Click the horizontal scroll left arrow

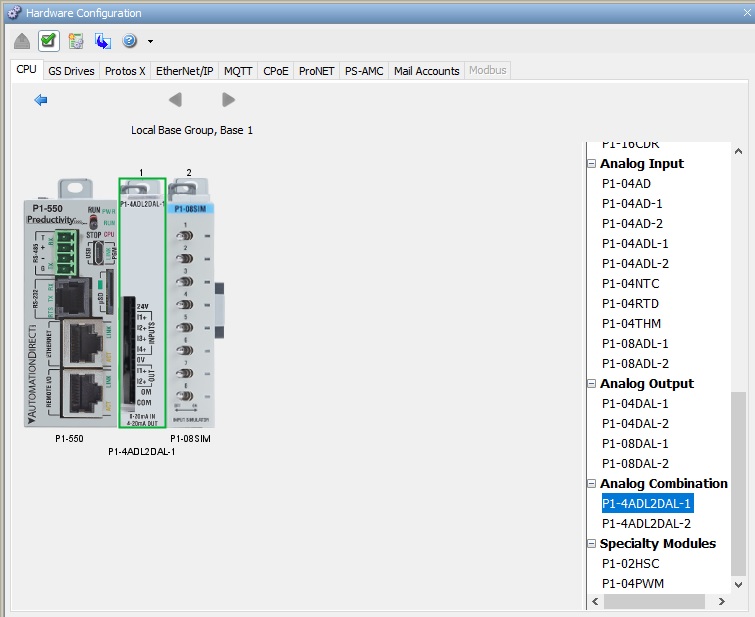coord(596,601)
